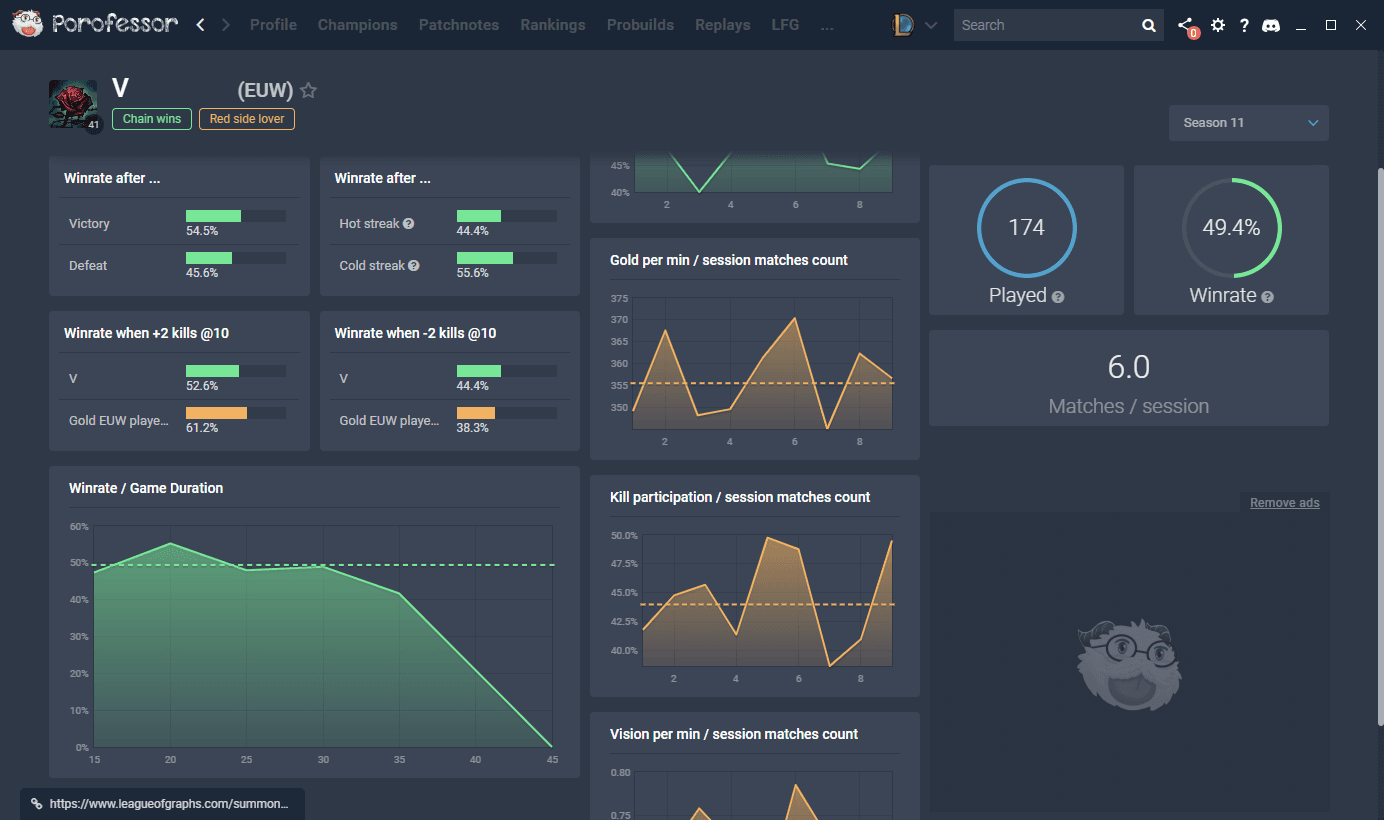This screenshot has height=820, width=1384.
Task: Click the green Victory winrate bar
Action: 213,216
